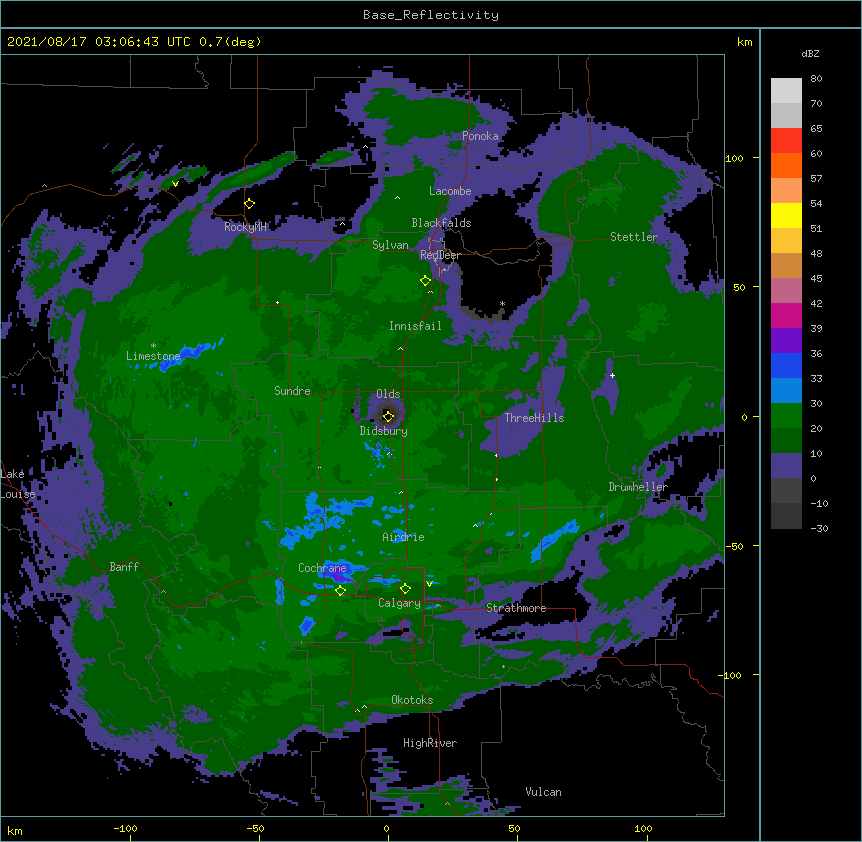This screenshot has width=862, height=842.
Task: Click the 80 value in dBZ legend
Action: 816,79
